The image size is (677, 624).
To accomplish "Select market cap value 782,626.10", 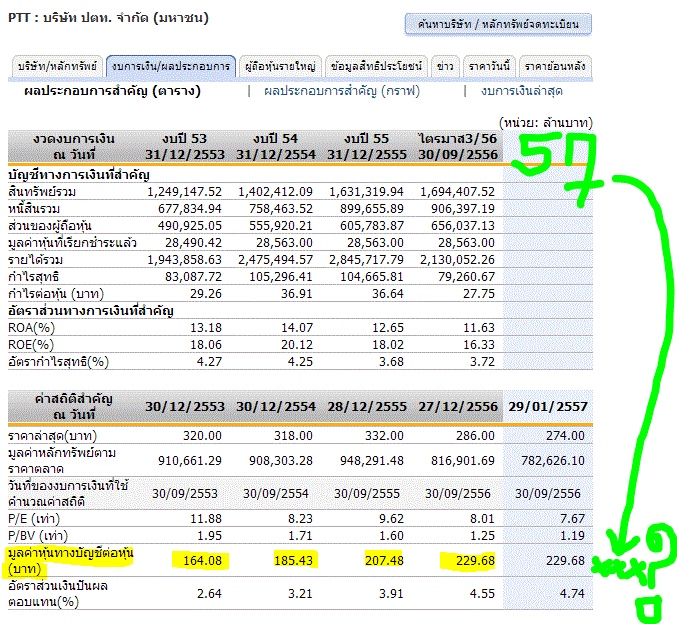I will (553, 461).
